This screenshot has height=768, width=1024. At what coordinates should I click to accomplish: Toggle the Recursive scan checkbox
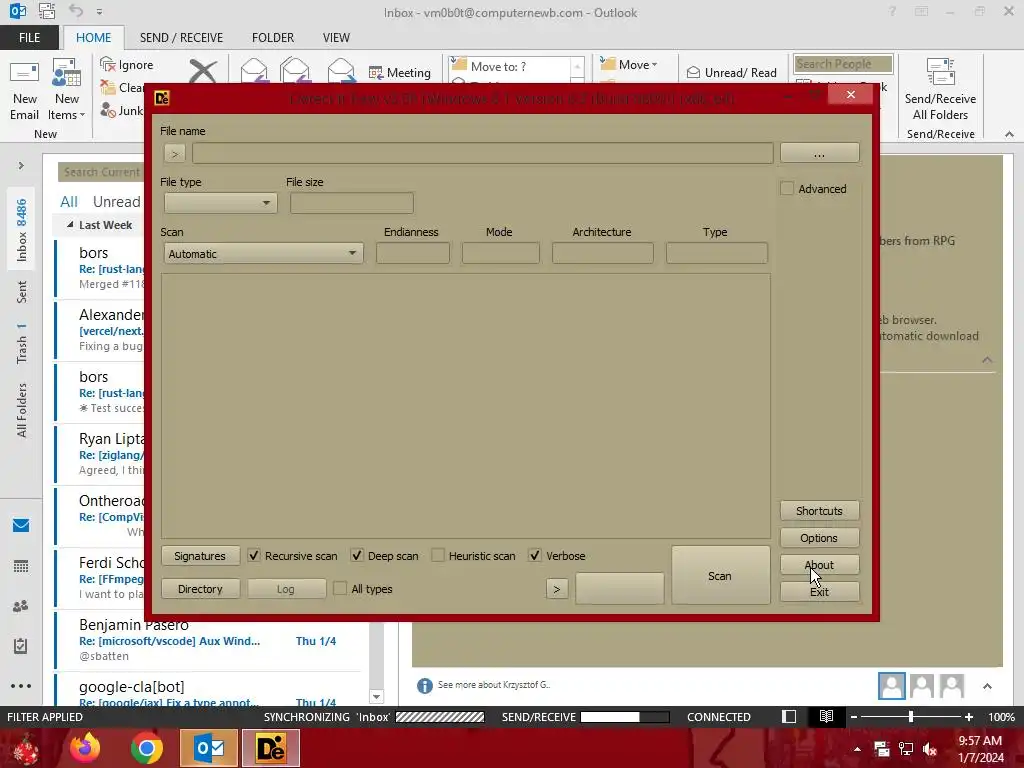click(x=253, y=556)
